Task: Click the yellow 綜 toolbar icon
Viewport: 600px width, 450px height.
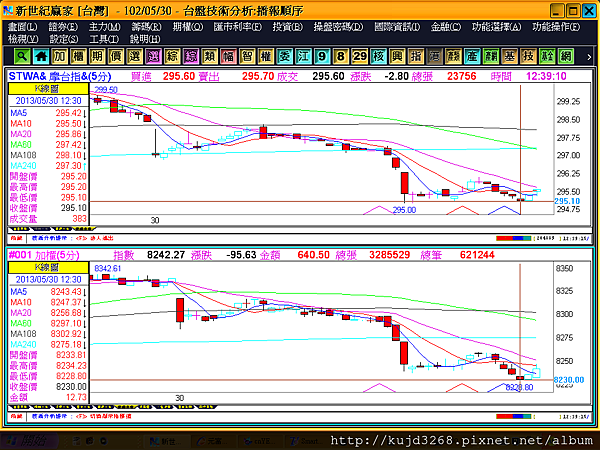Action: pos(172,57)
